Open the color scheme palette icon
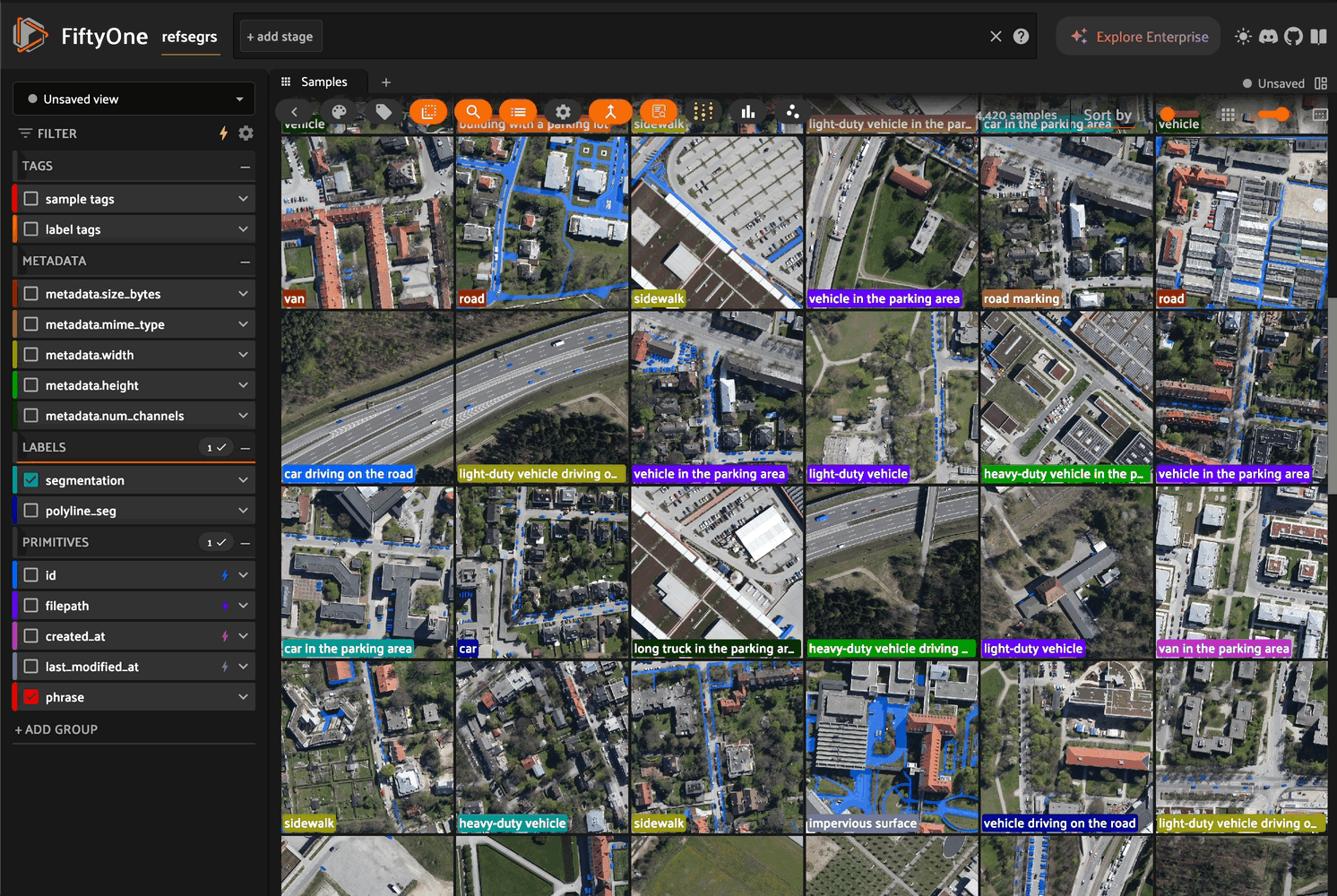This screenshot has height=896, width=1337. [x=339, y=112]
